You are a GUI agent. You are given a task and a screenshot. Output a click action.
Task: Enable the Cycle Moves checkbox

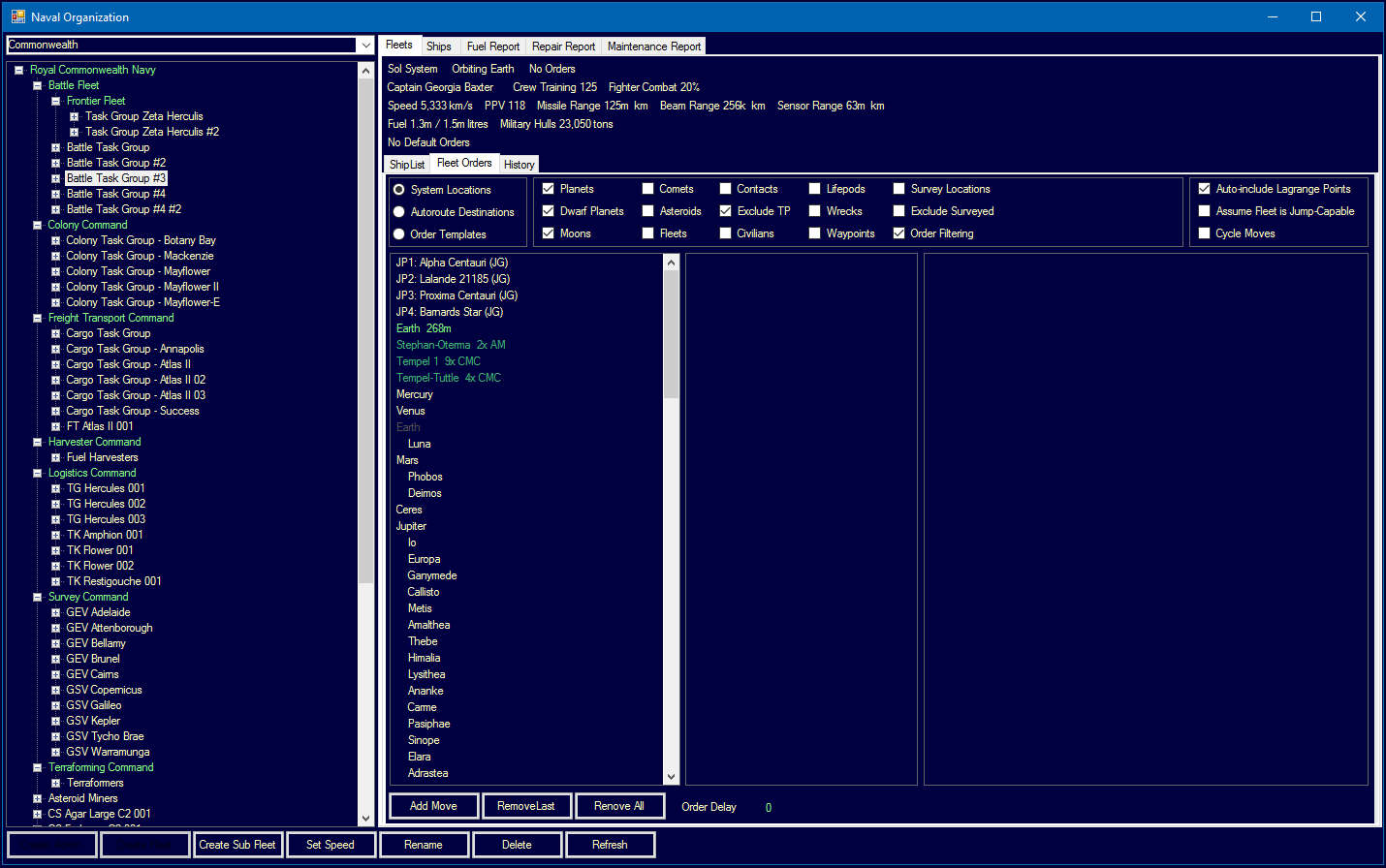(1204, 233)
